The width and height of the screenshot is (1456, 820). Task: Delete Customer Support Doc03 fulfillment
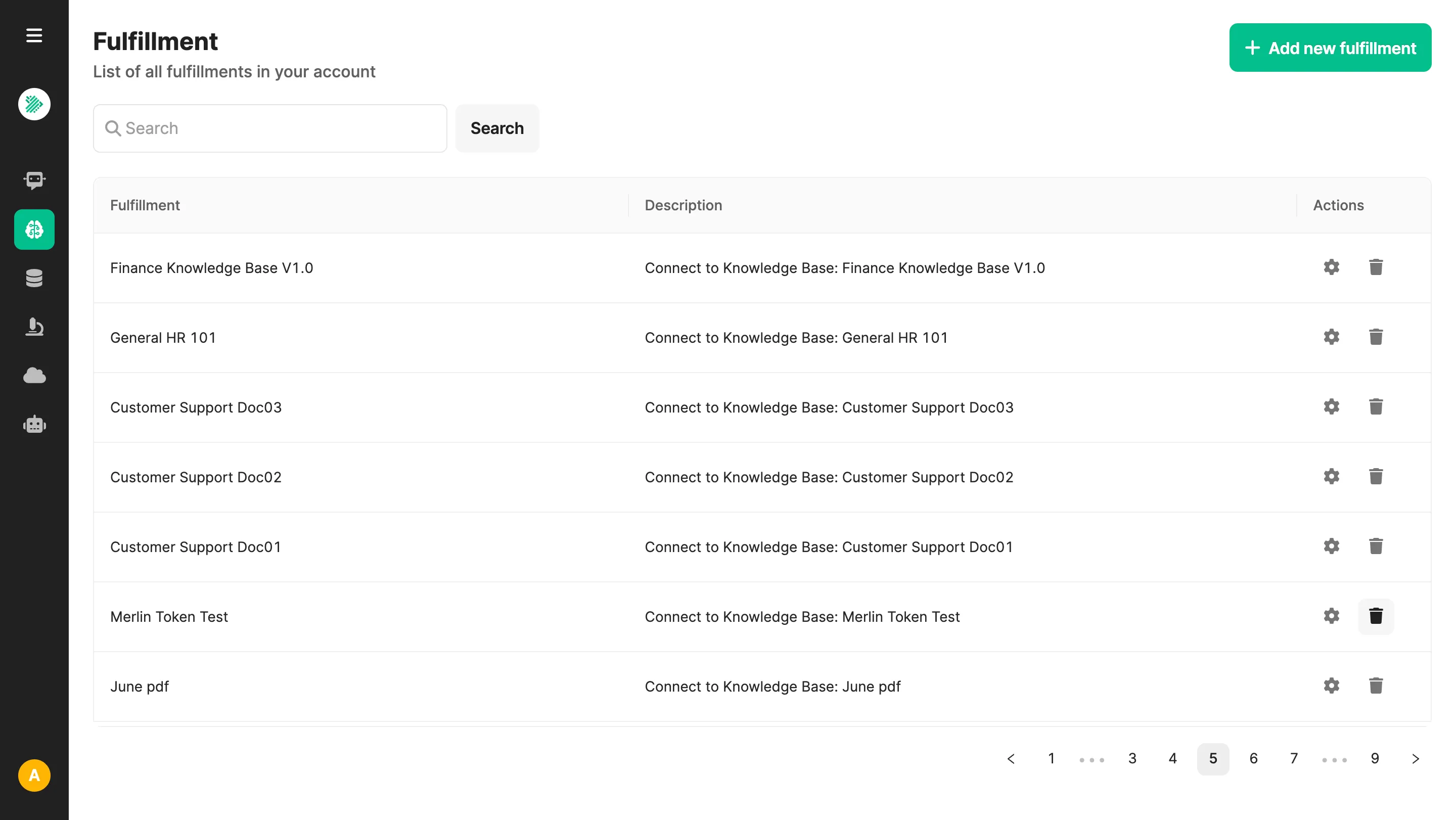(1376, 407)
